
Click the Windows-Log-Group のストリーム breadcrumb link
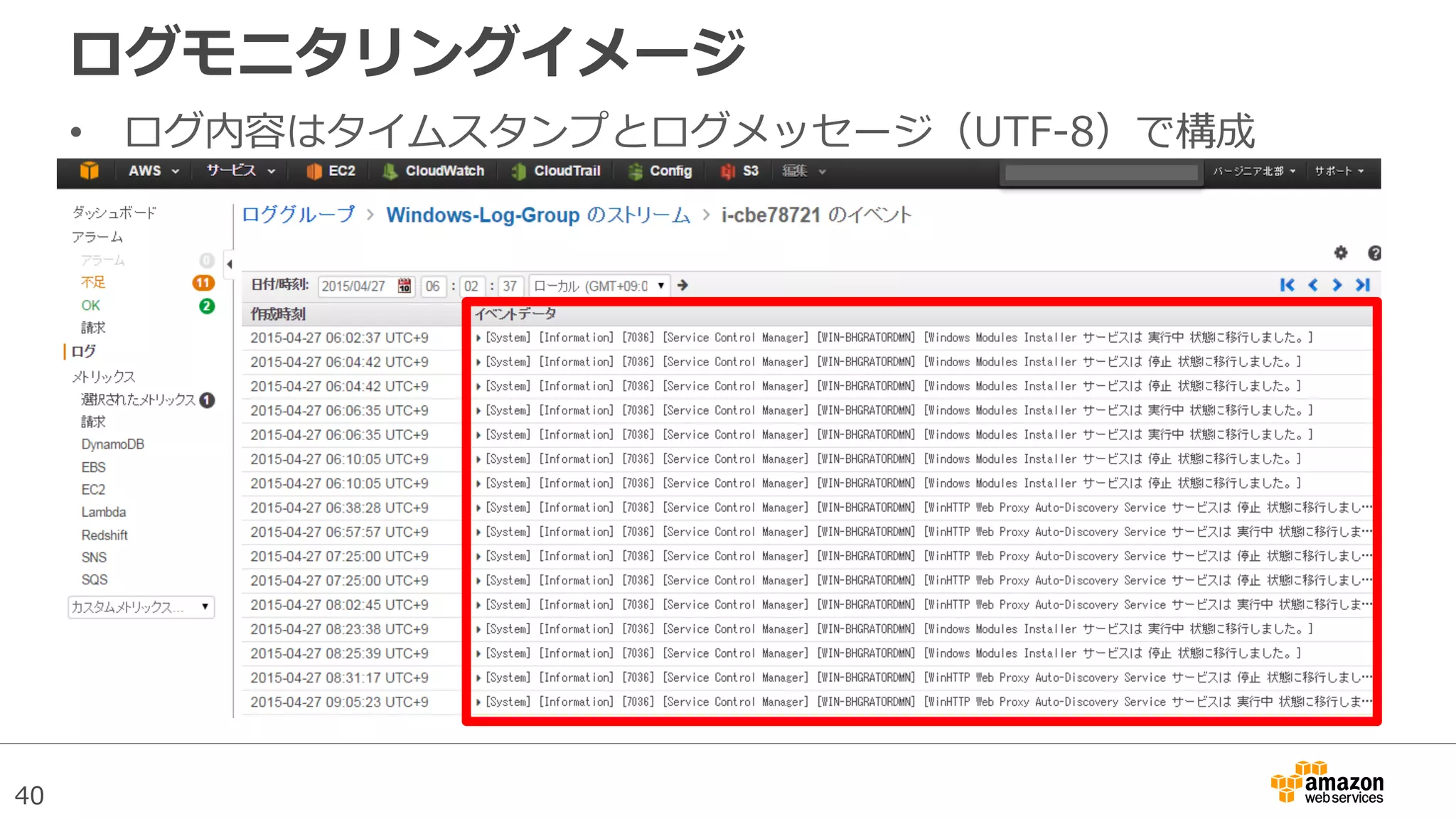click(x=538, y=215)
